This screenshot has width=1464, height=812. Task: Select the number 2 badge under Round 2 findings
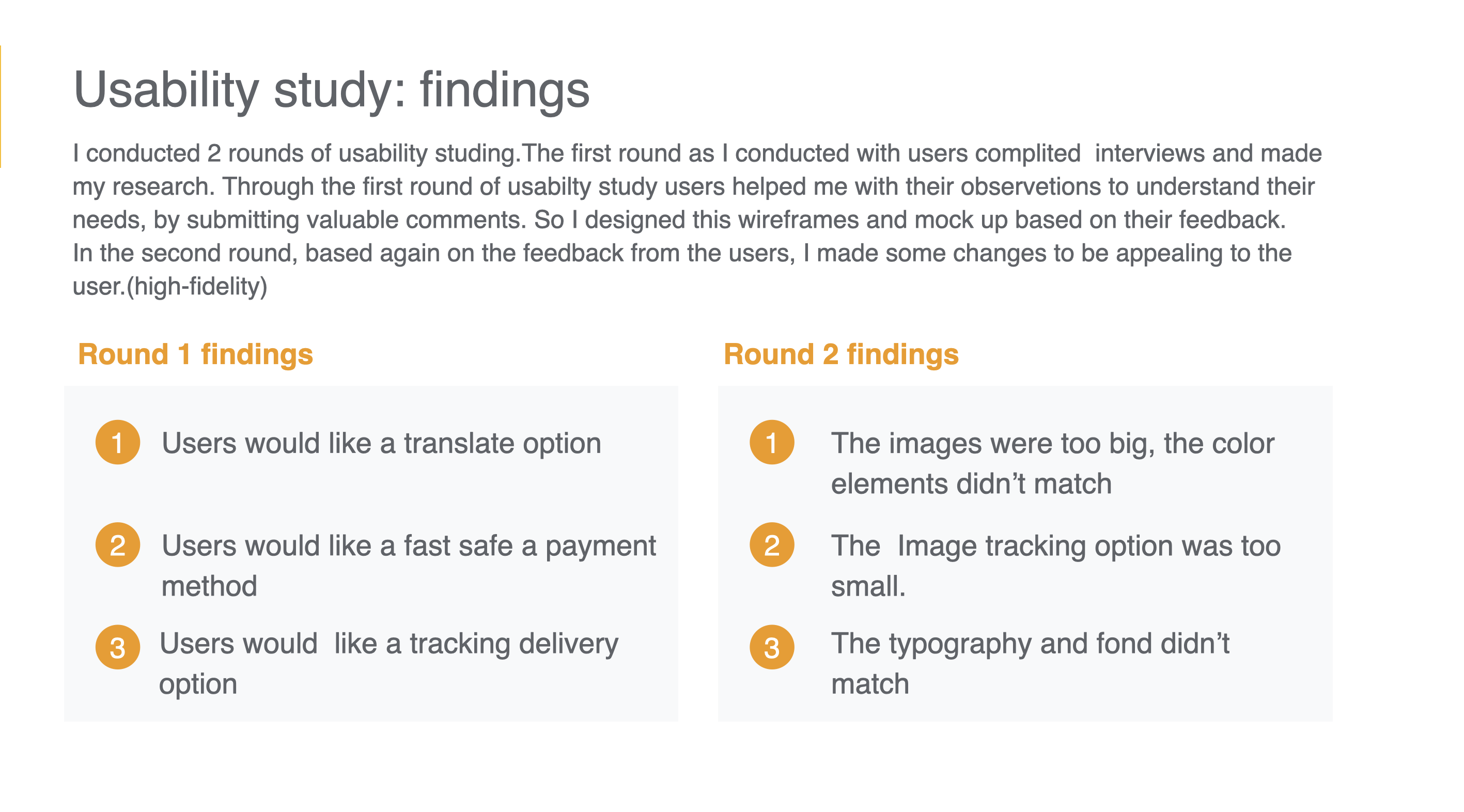[771, 544]
